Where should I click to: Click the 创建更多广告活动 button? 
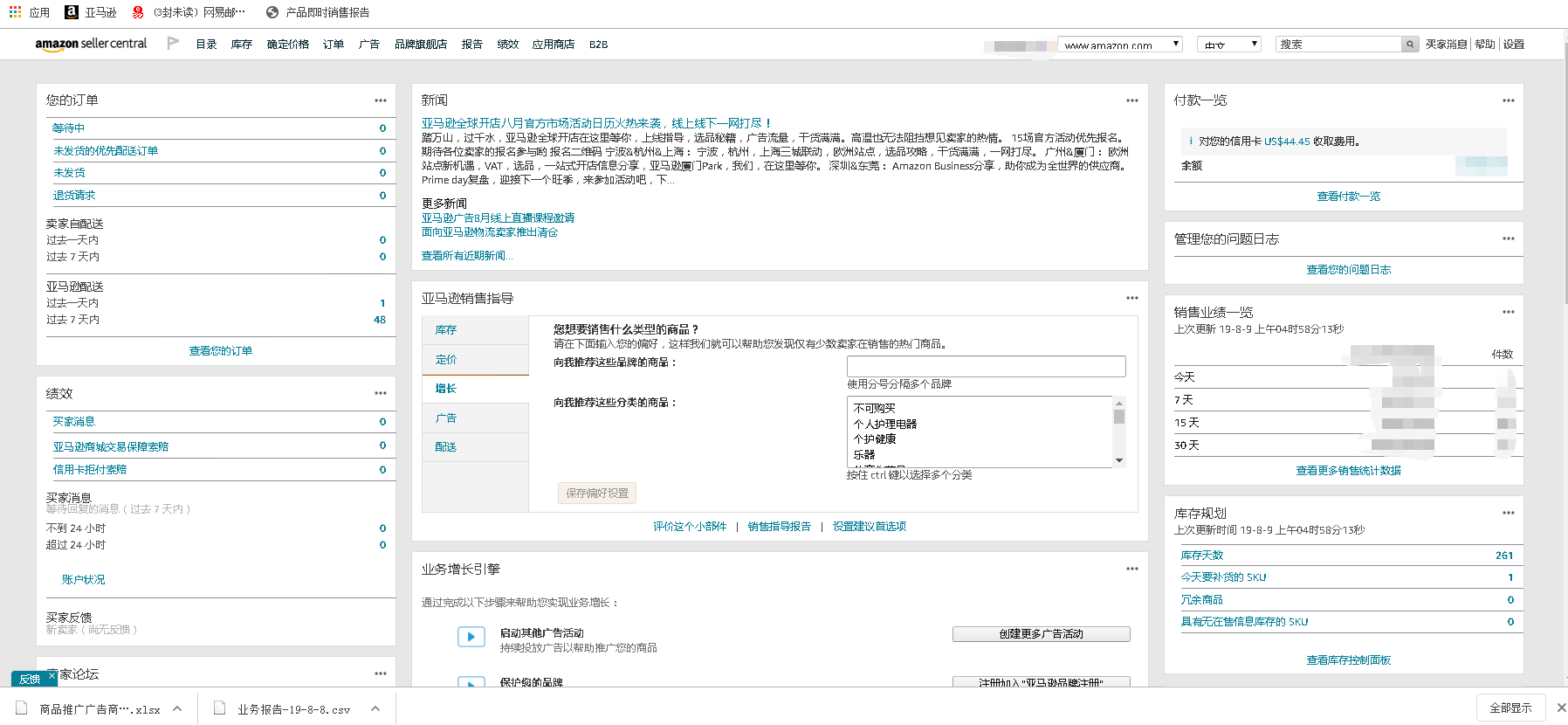pyautogui.click(x=1041, y=634)
